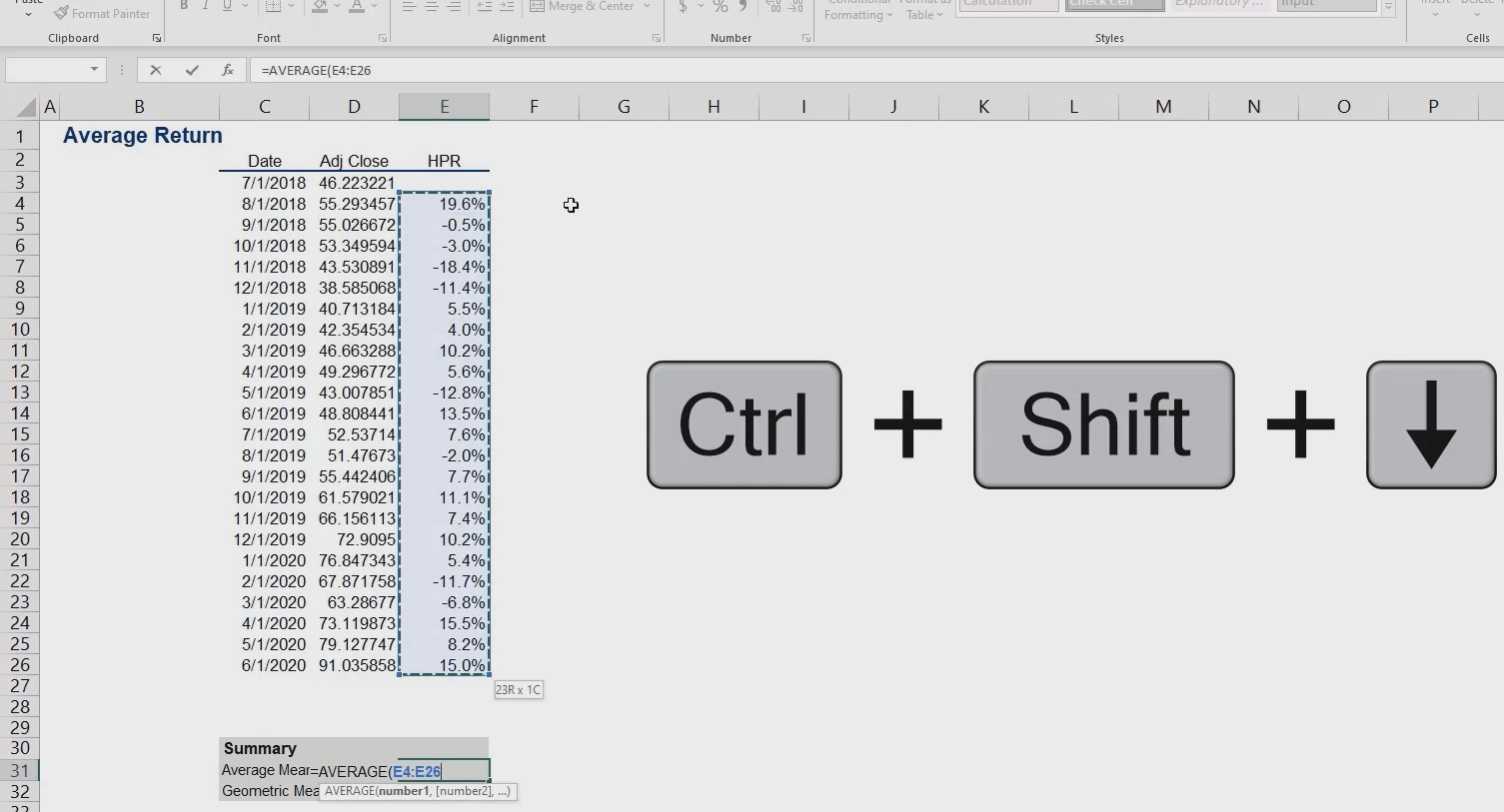Image resolution: width=1504 pixels, height=812 pixels.
Task: Select column D header
Action: pos(354,107)
